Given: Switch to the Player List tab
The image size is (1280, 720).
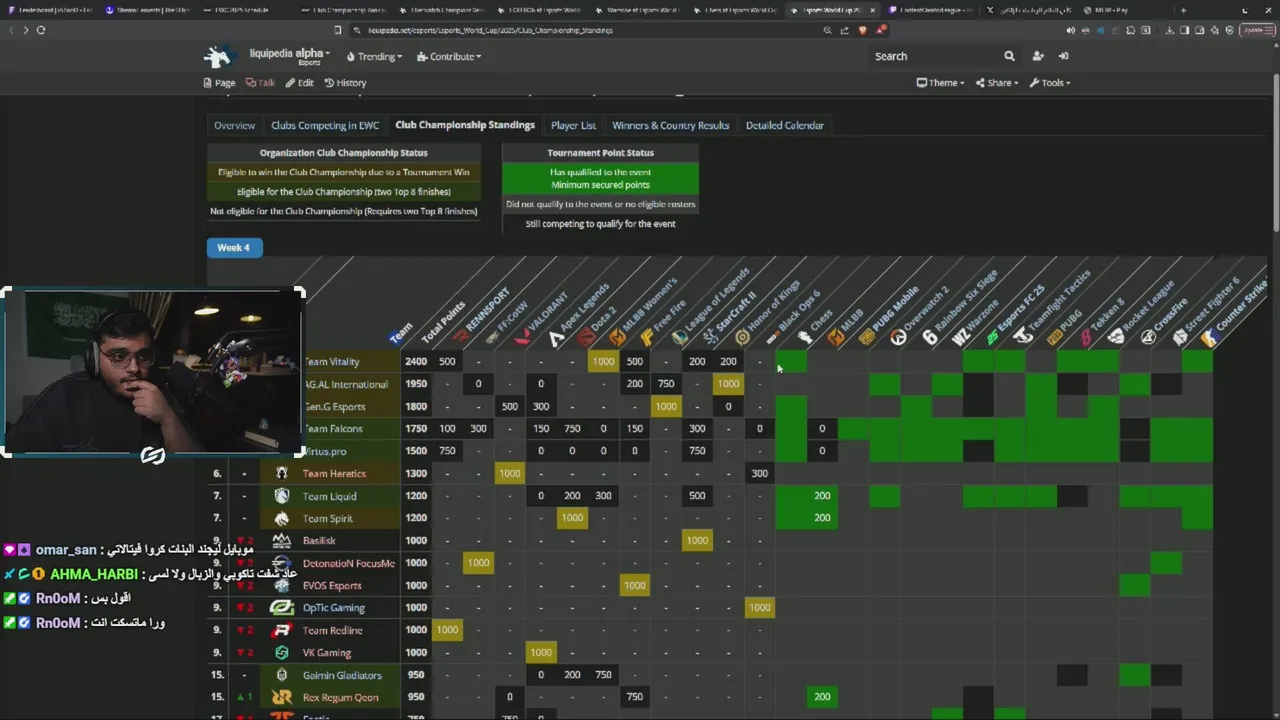Looking at the screenshot, I should coord(573,125).
